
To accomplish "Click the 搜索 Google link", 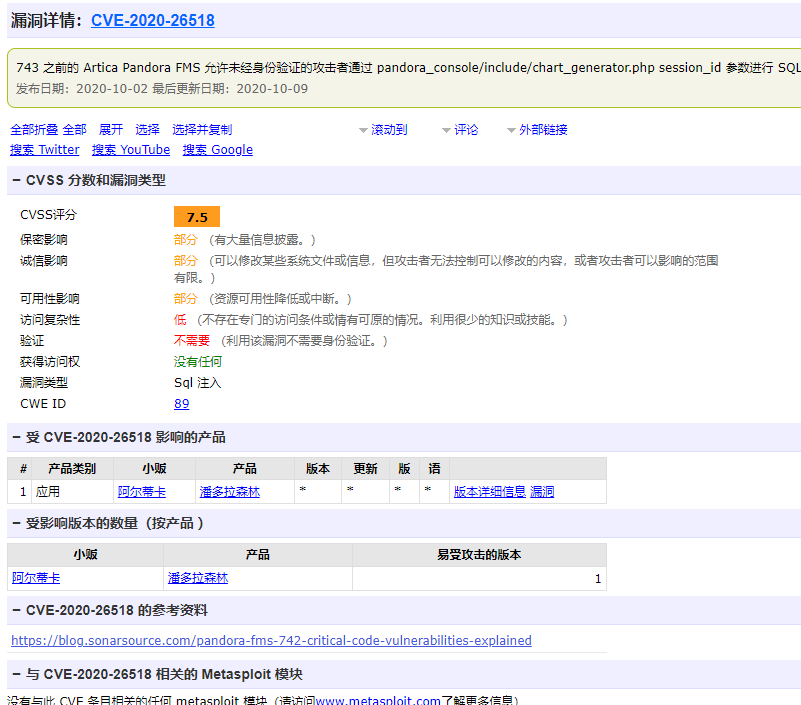I will coord(218,150).
